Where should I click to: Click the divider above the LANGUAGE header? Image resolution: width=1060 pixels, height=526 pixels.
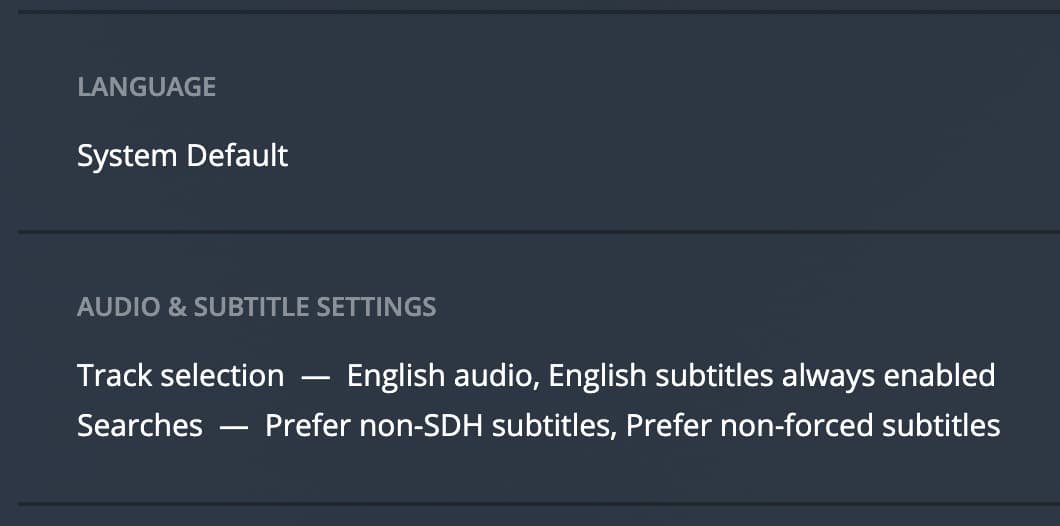point(530,12)
